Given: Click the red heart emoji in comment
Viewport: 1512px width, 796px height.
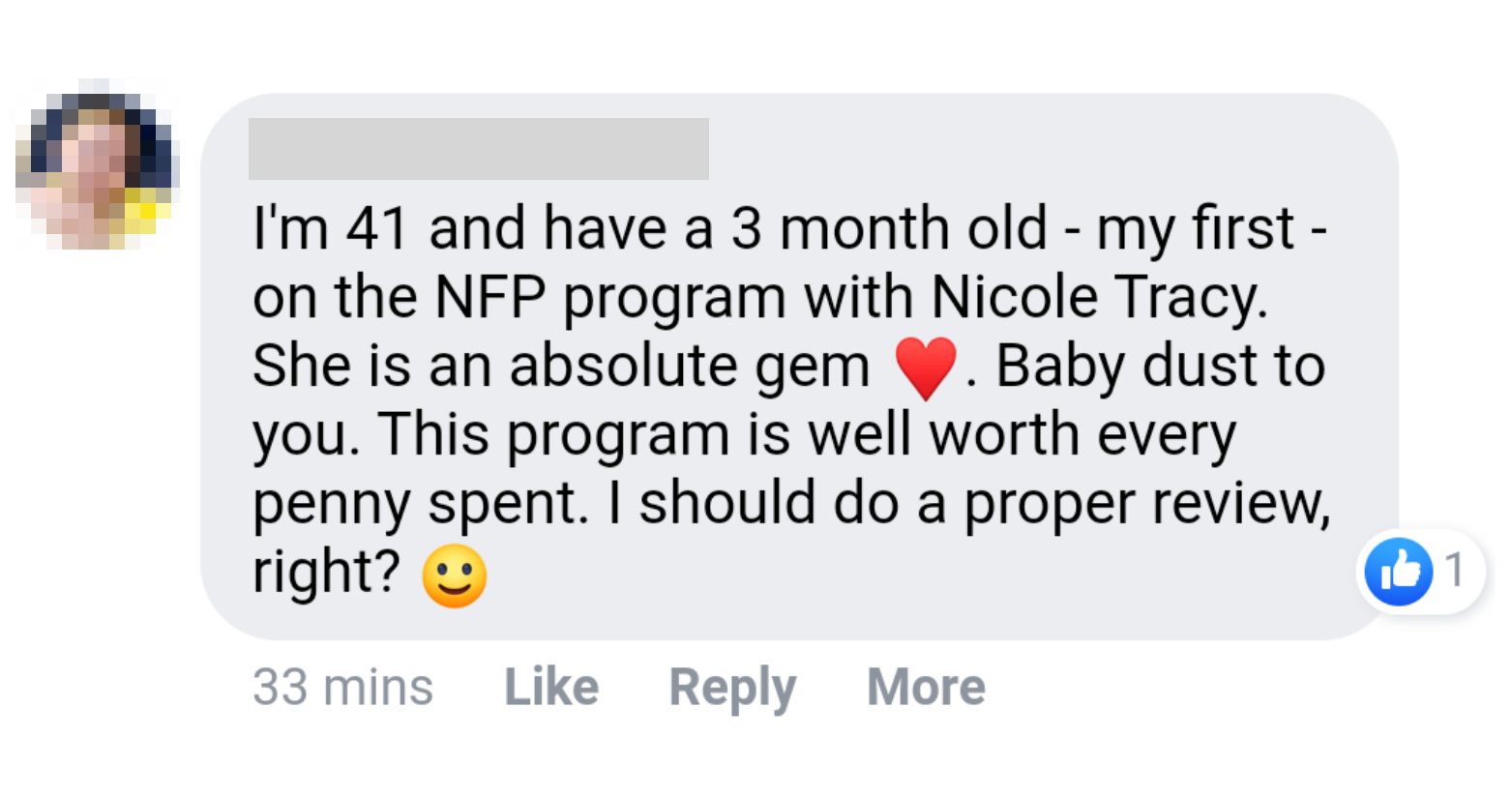Looking at the screenshot, I should click(926, 369).
